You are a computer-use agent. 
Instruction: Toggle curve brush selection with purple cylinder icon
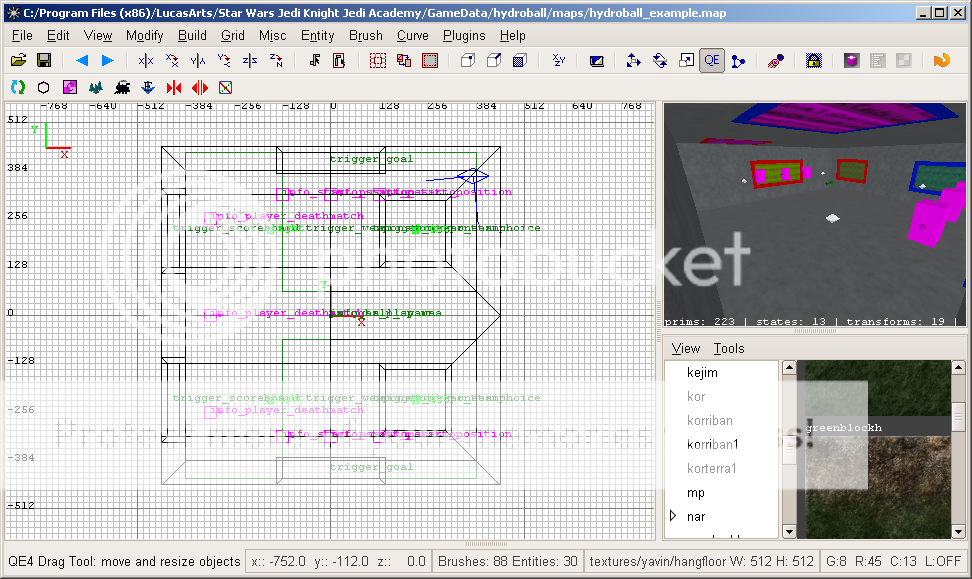[851, 60]
